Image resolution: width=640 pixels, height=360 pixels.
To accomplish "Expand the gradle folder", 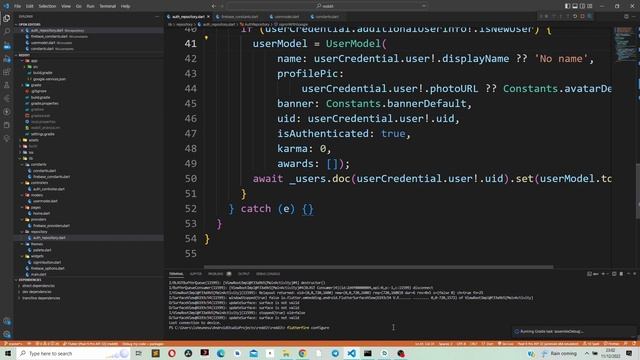I will (36, 85).
